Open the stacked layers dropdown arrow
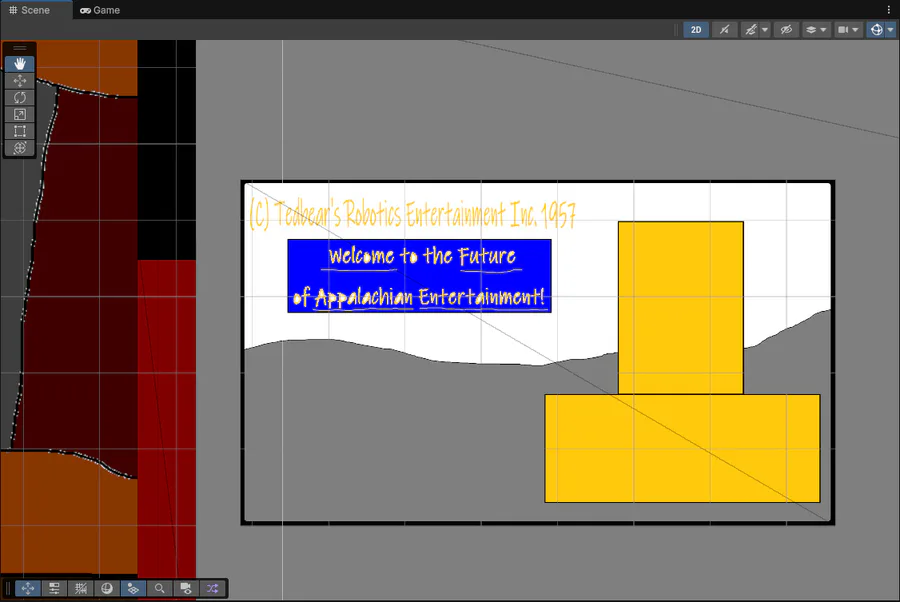 (824, 30)
